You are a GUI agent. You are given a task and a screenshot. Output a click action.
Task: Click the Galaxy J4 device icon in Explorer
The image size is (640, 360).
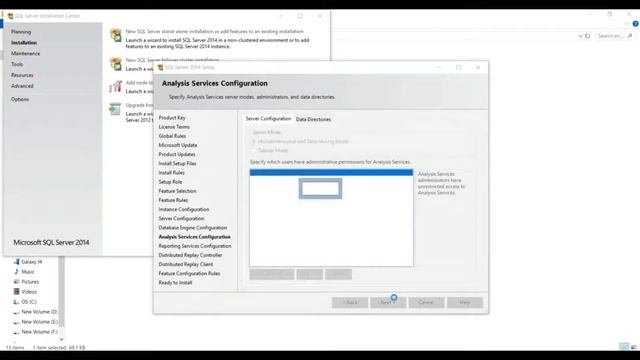pos(17,262)
